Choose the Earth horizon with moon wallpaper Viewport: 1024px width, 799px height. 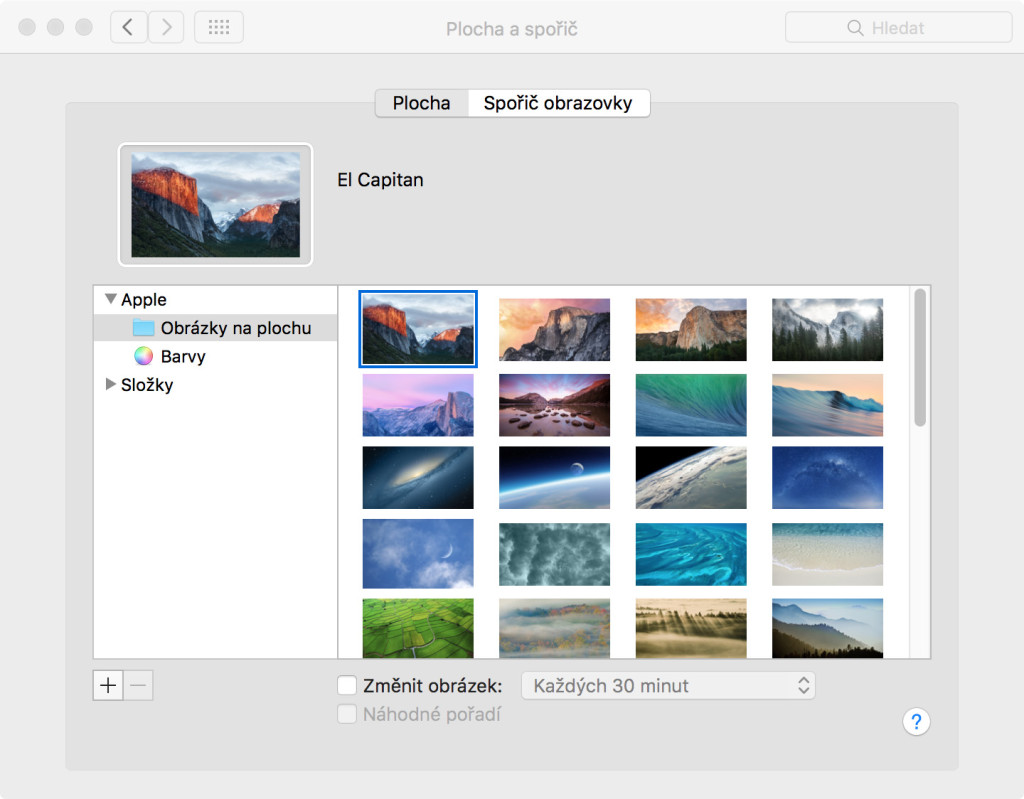pyautogui.click(x=554, y=478)
